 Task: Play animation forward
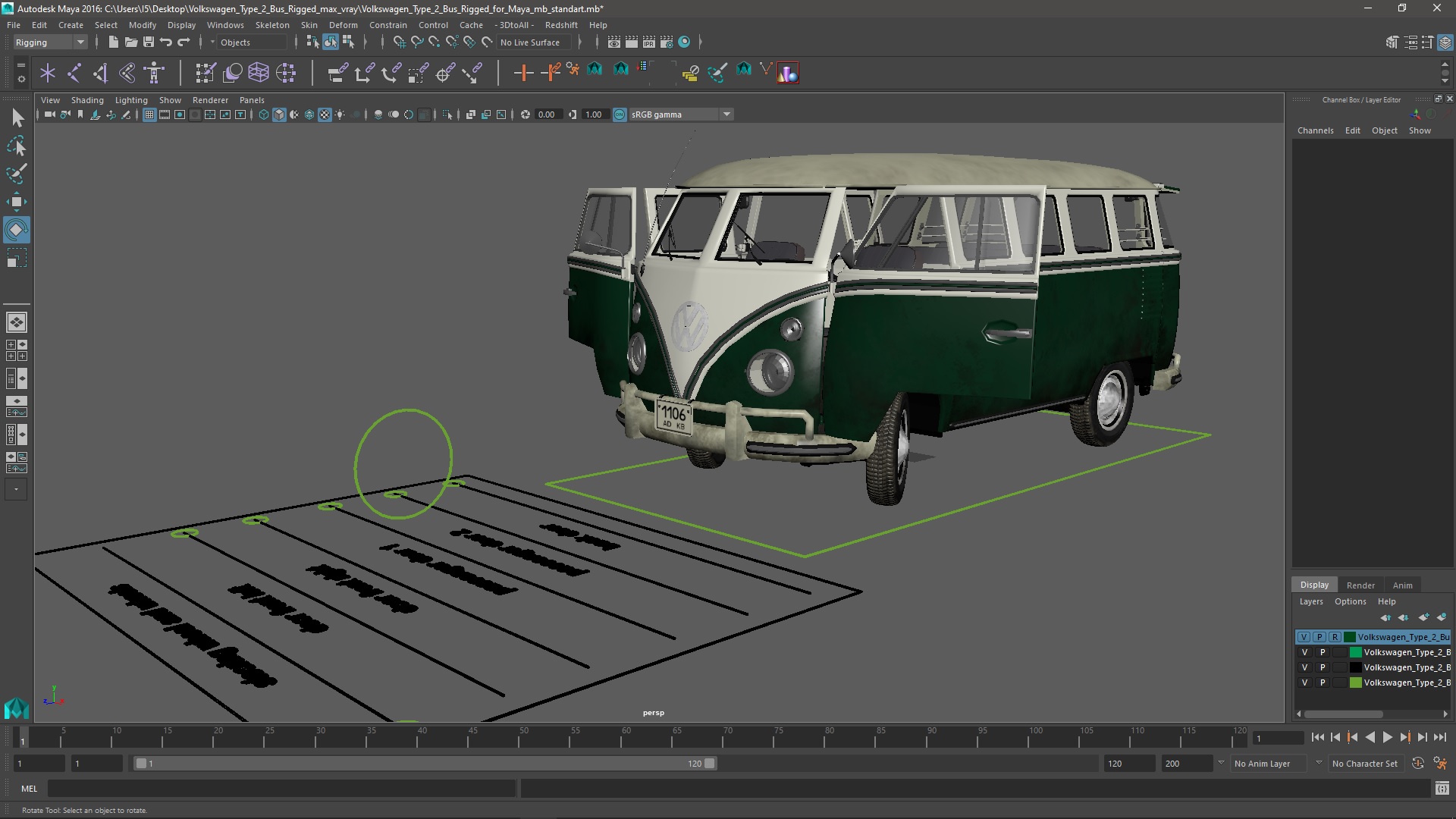coord(1387,737)
